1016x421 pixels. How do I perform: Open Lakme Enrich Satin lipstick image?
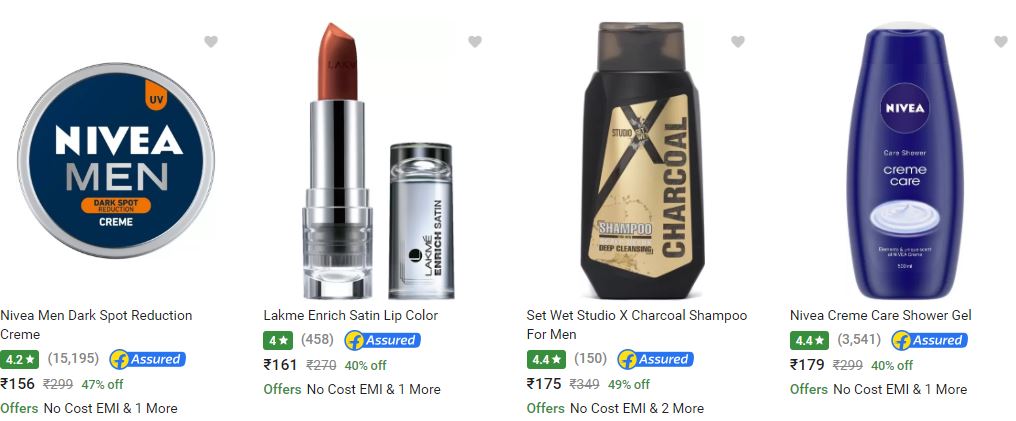coord(378,161)
